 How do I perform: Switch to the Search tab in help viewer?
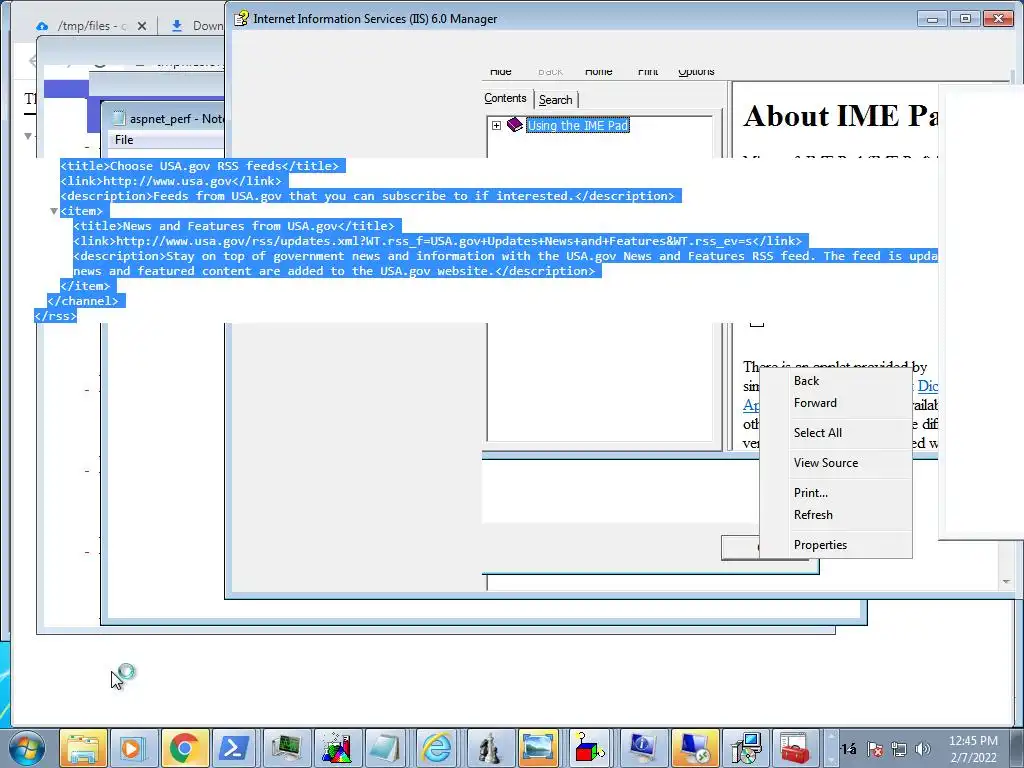click(x=556, y=100)
